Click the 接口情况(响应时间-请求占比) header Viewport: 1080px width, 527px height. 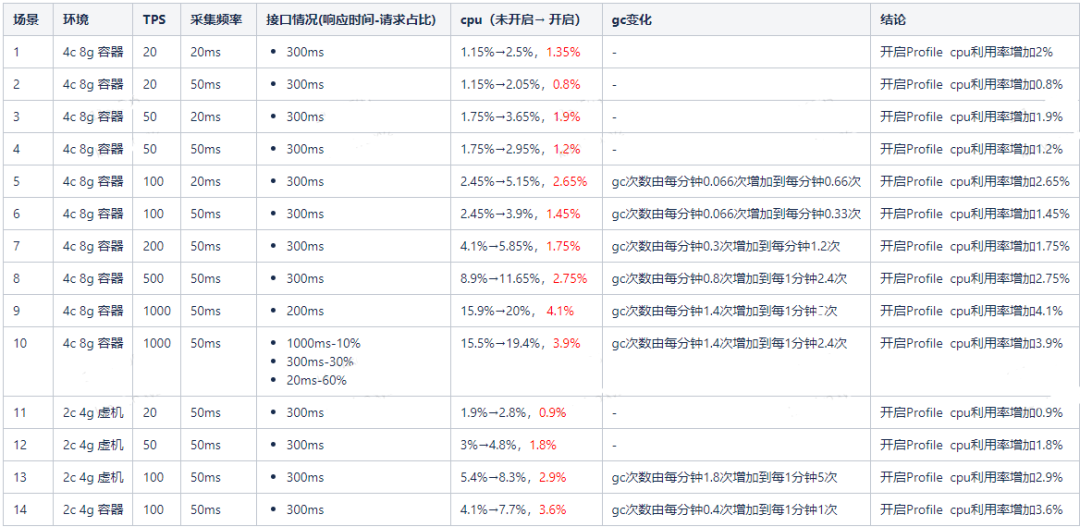(351, 19)
